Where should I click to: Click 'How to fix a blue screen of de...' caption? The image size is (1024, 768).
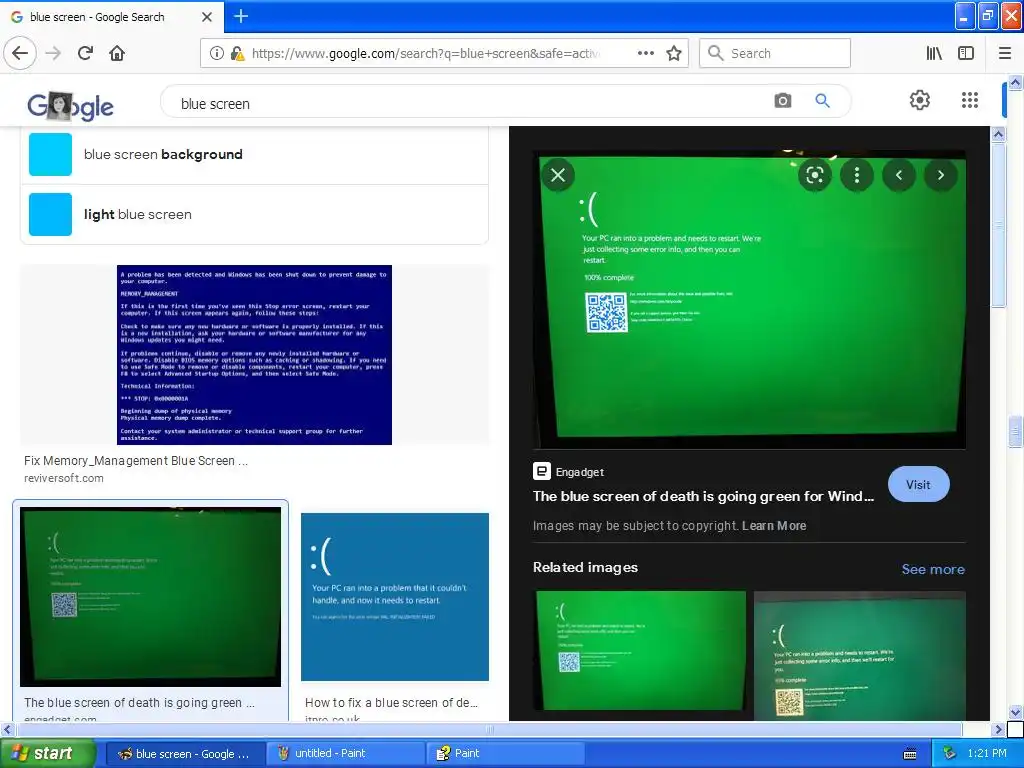391,703
